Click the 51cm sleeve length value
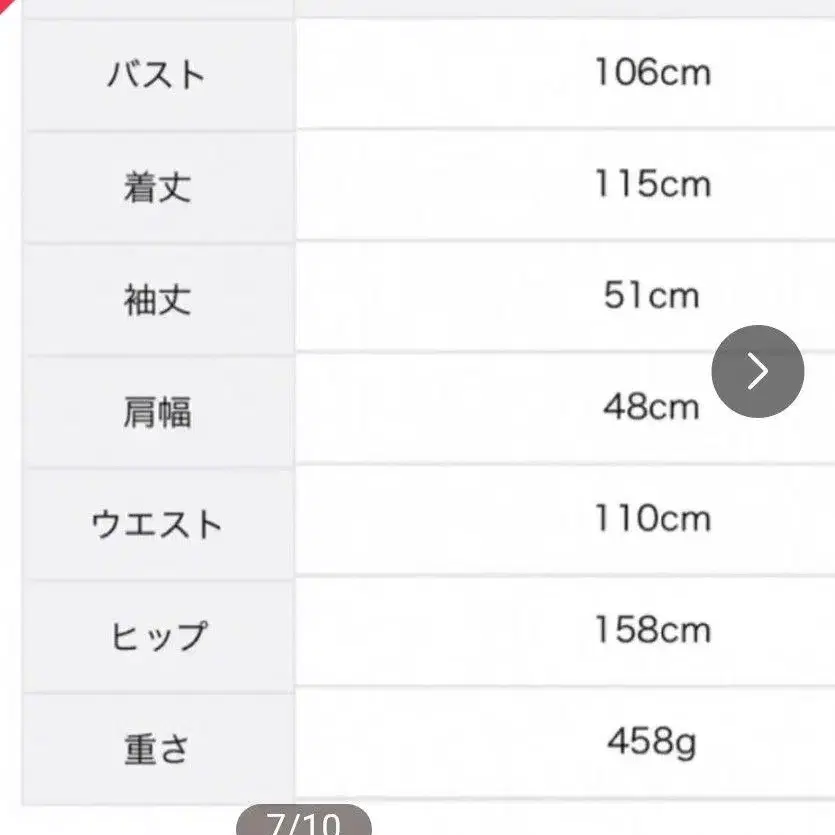Image resolution: width=835 pixels, height=835 pixels. [651, 296]
